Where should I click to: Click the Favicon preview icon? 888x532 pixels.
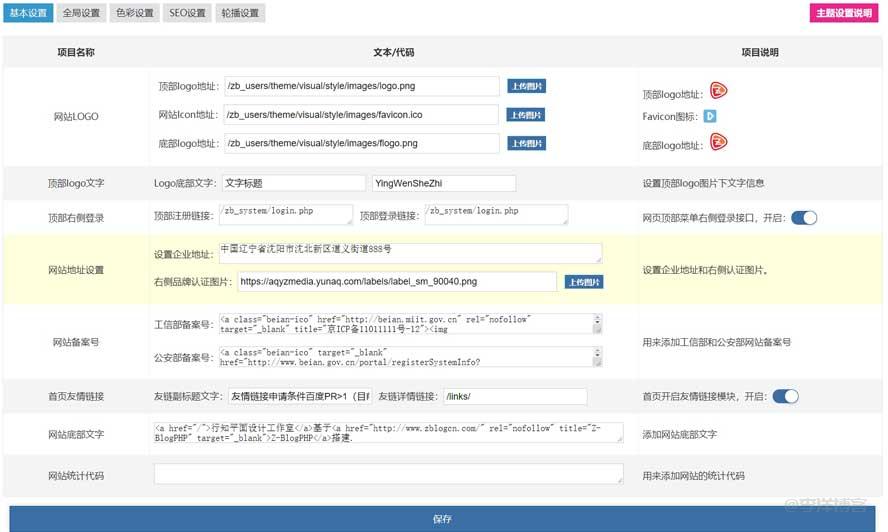click(710, 116)
